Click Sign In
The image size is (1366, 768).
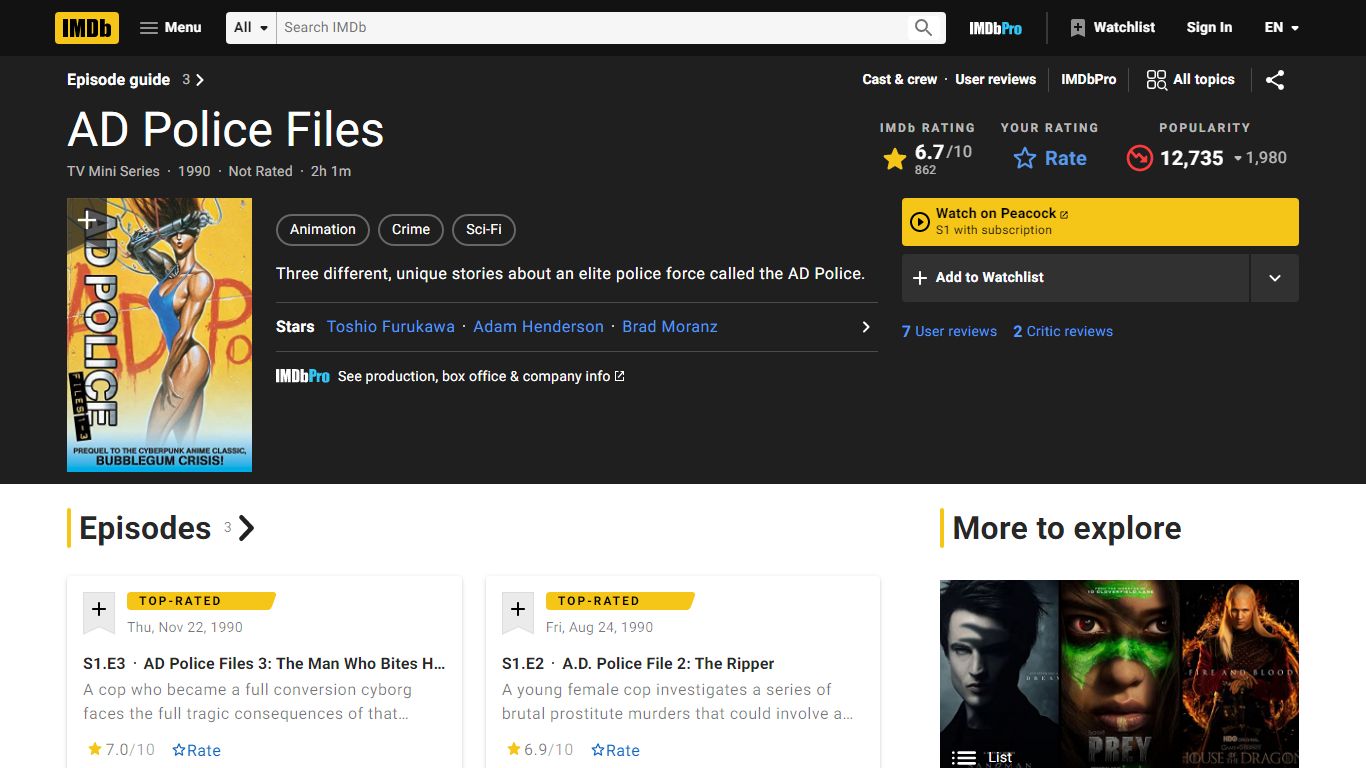1209,28
